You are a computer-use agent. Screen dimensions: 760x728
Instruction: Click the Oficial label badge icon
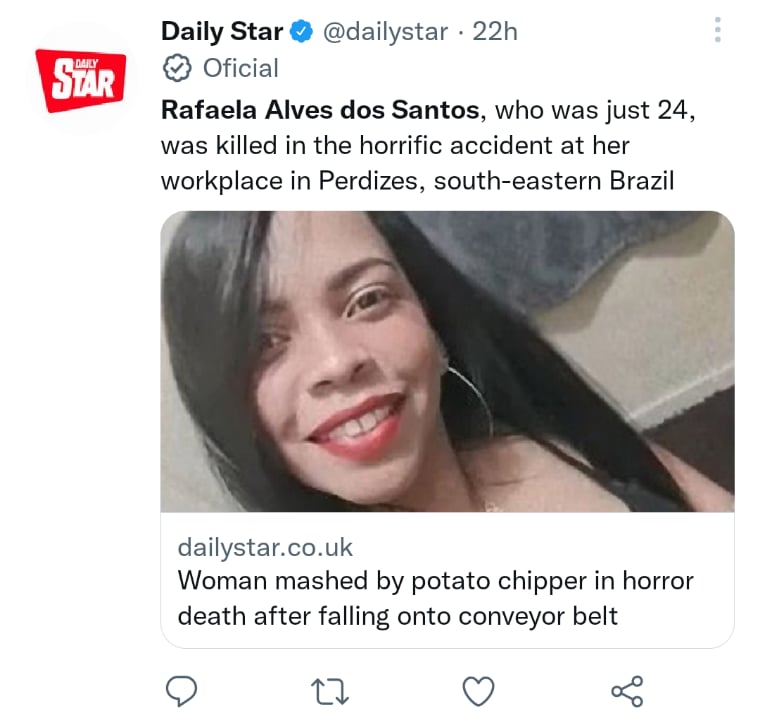coord(177,68)
